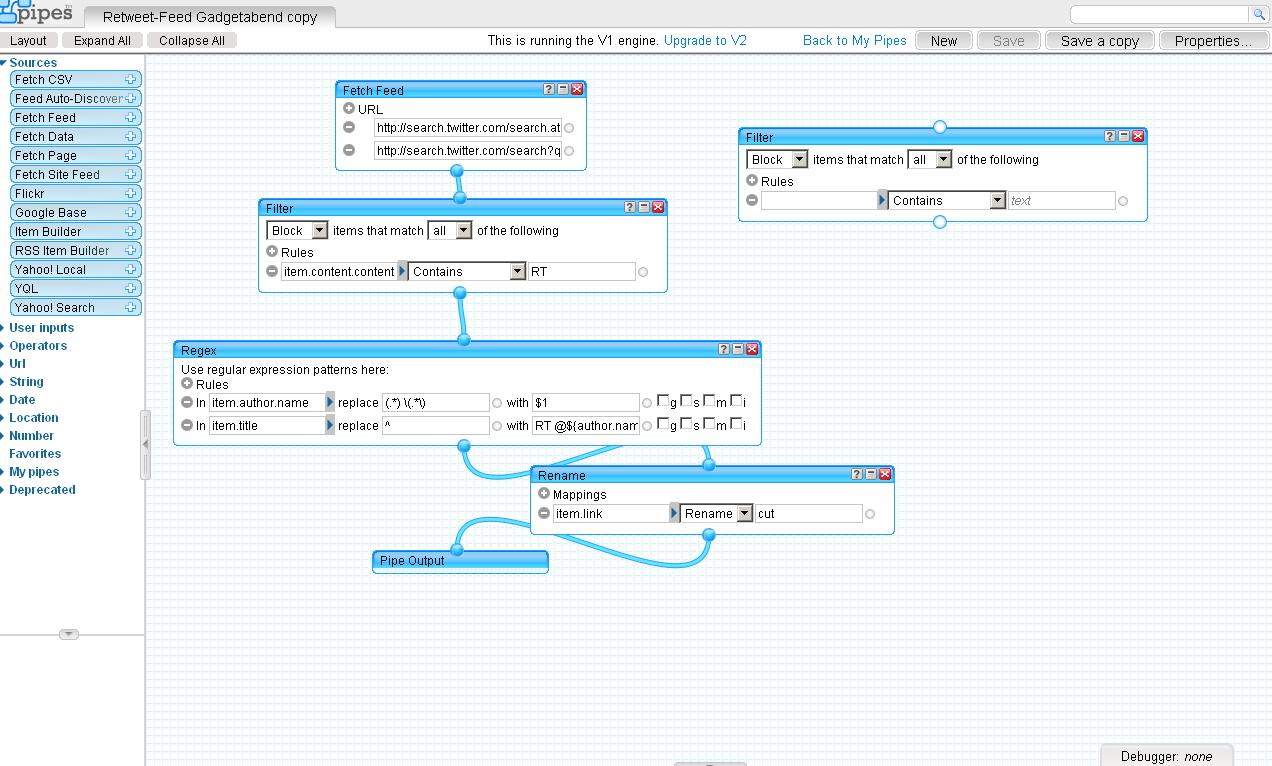Click the search magnifier icon

(x=1258, y=14)
